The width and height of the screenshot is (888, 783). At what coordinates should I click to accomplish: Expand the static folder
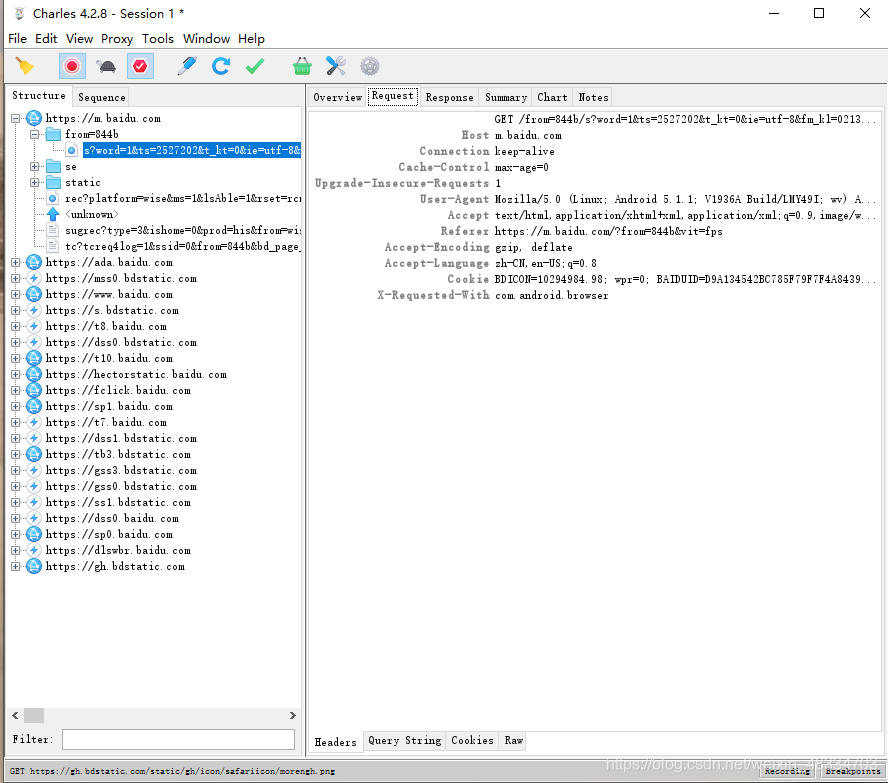(35, 182)
